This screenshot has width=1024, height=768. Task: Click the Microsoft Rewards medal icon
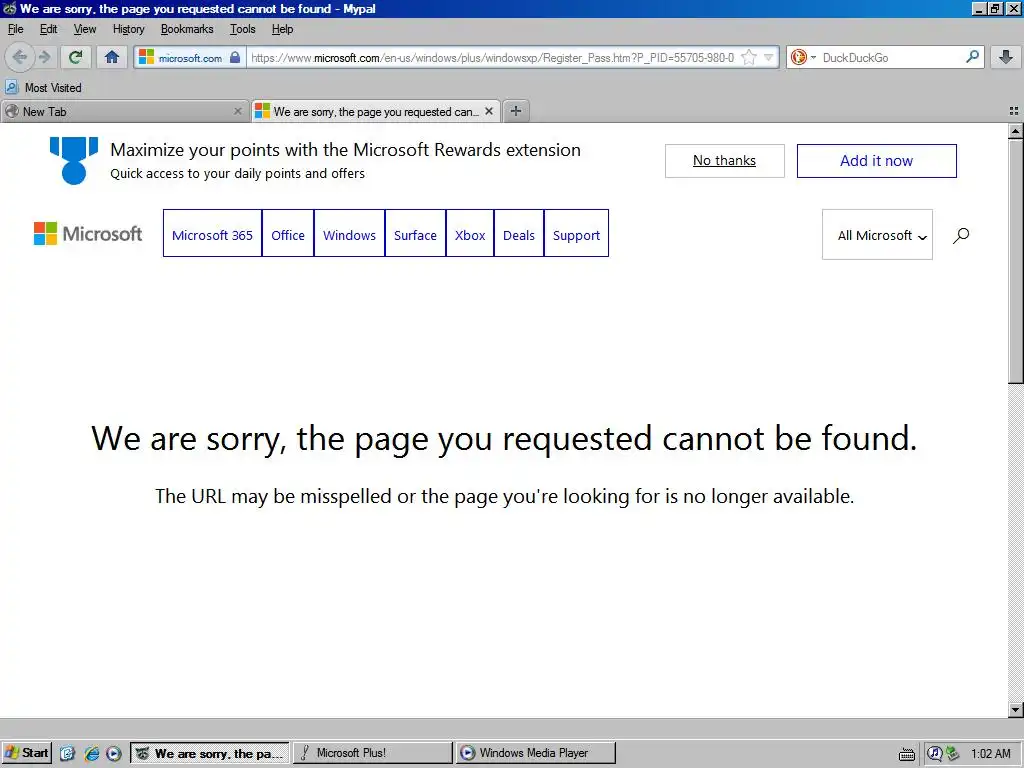[x=74, y=160]
